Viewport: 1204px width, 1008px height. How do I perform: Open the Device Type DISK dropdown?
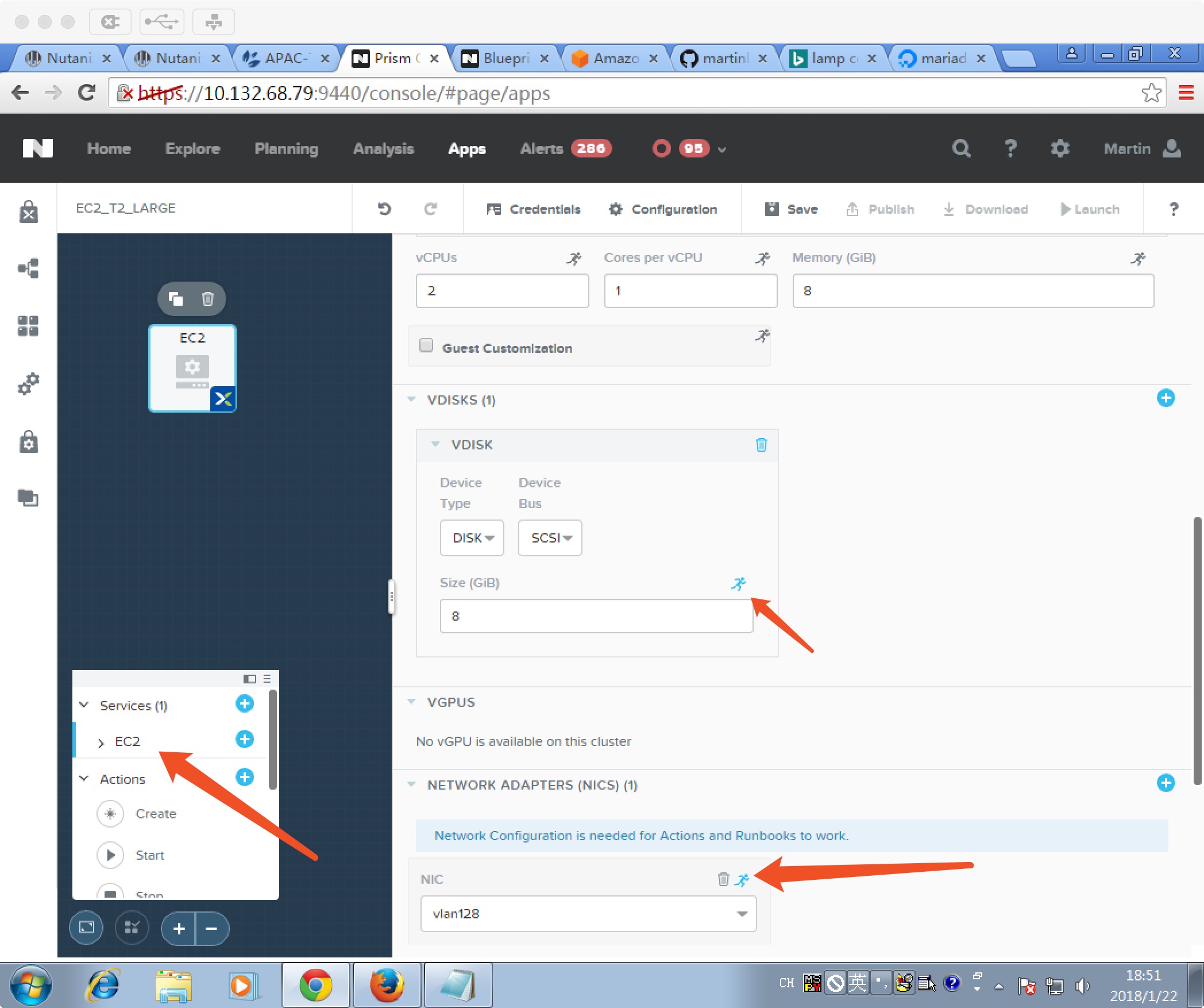(x=472, y=538)
